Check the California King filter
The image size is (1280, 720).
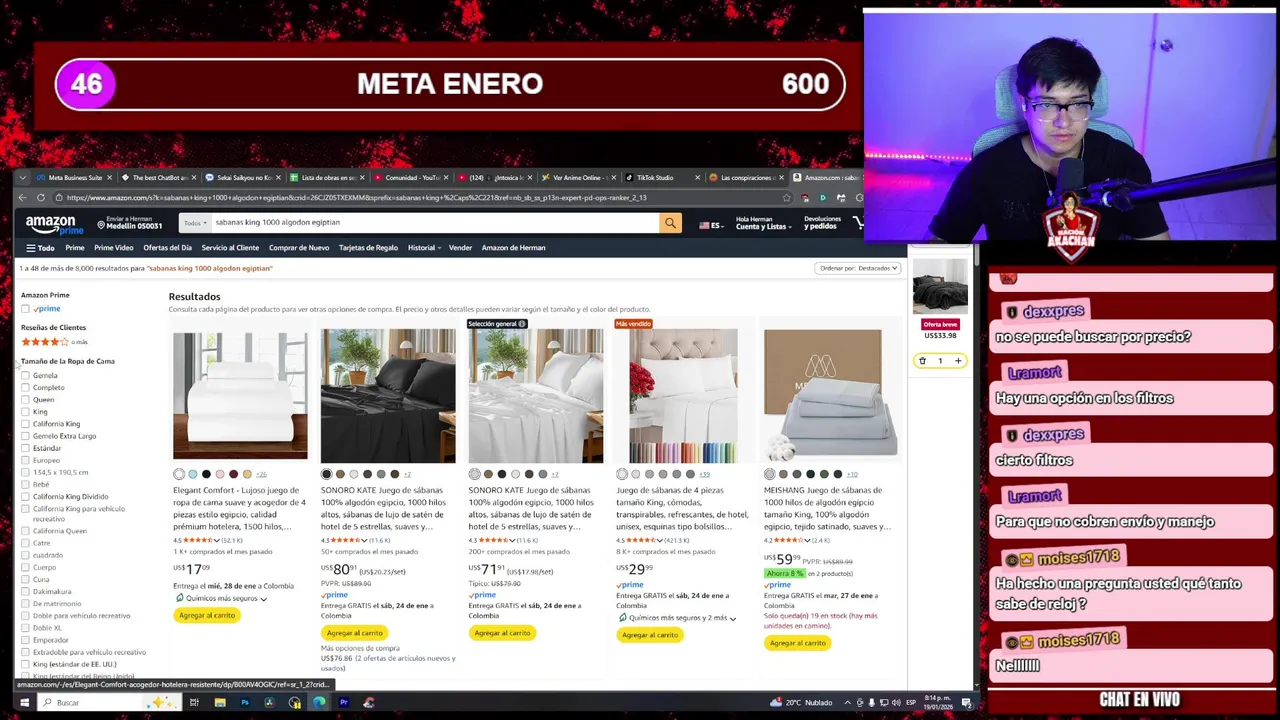click(x=25, y=424)
